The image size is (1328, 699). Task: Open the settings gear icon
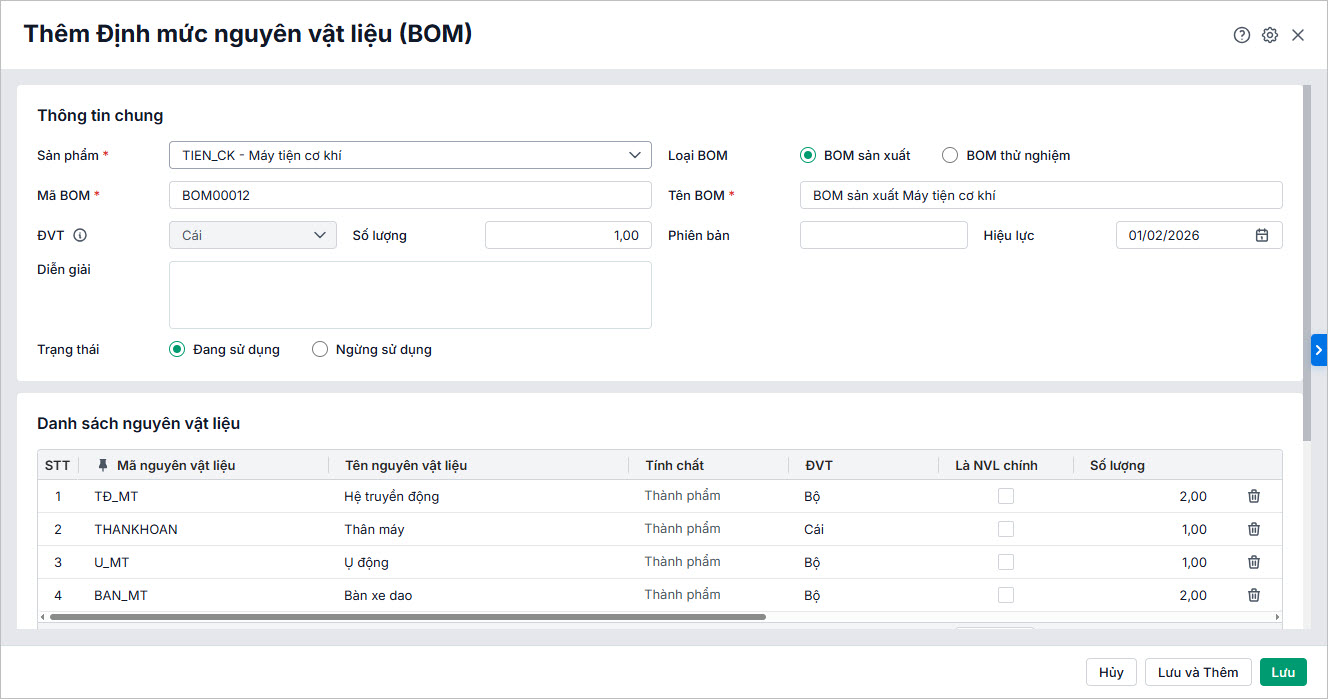point(1270,35)
